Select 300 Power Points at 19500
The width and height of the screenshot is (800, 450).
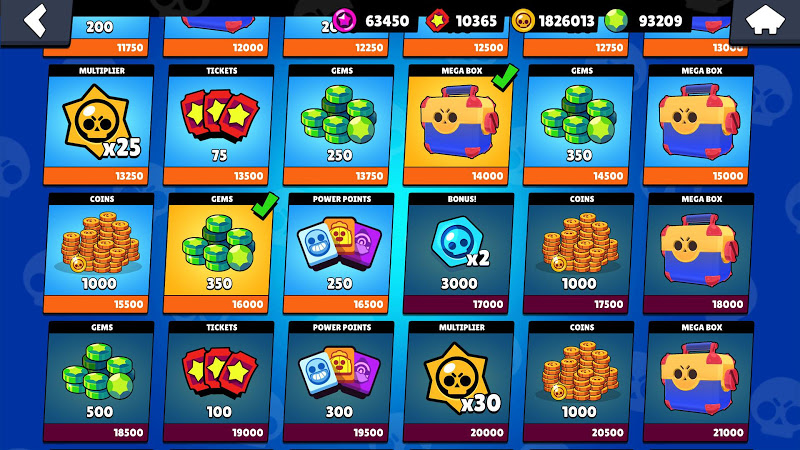point(339,382)
